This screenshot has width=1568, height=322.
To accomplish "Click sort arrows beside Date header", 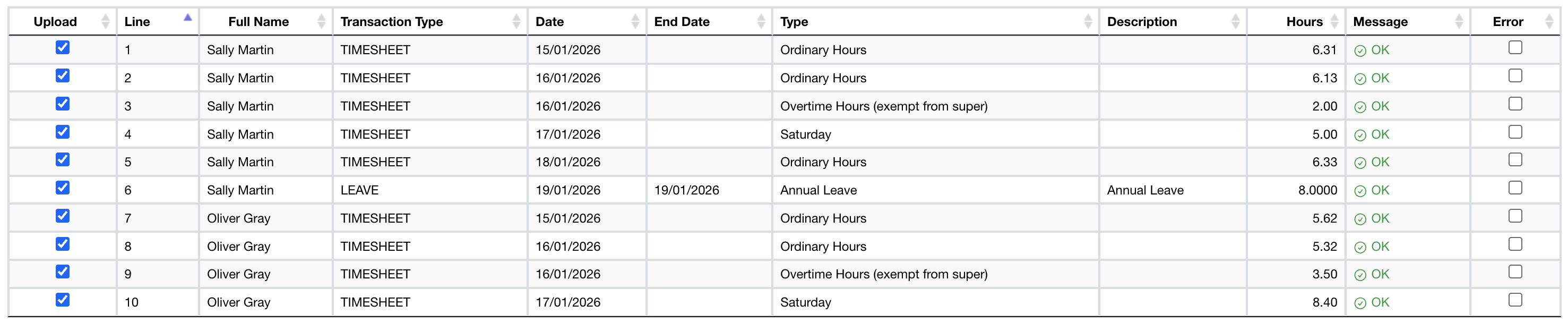I will (x=635, y=22).
